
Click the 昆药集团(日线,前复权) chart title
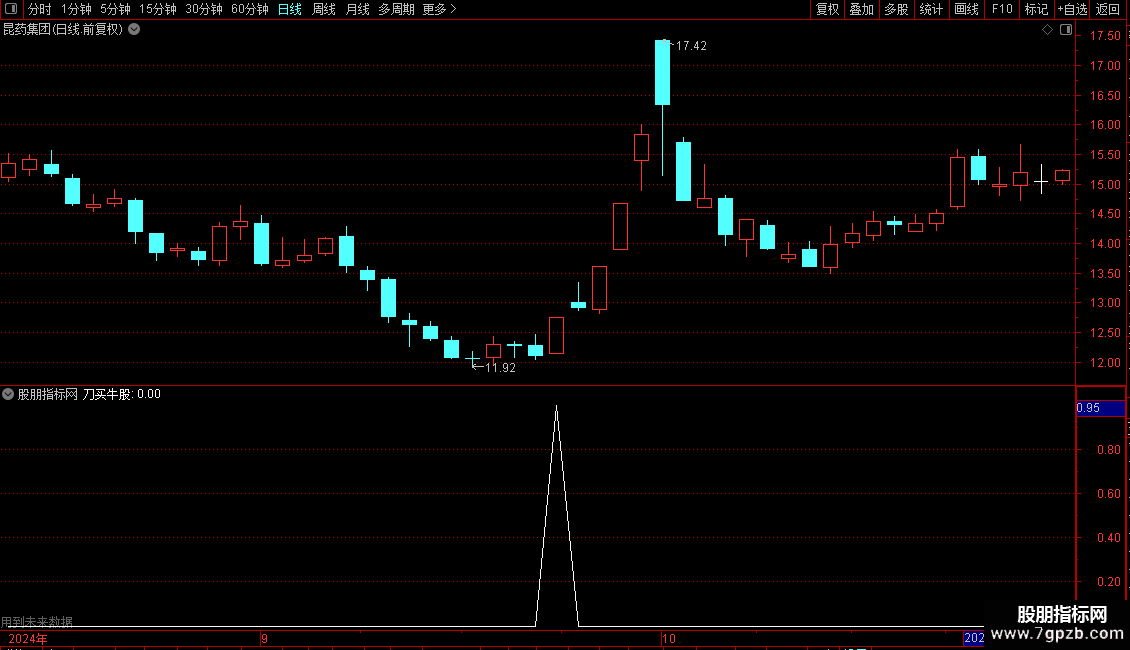[x=63, y=30]
